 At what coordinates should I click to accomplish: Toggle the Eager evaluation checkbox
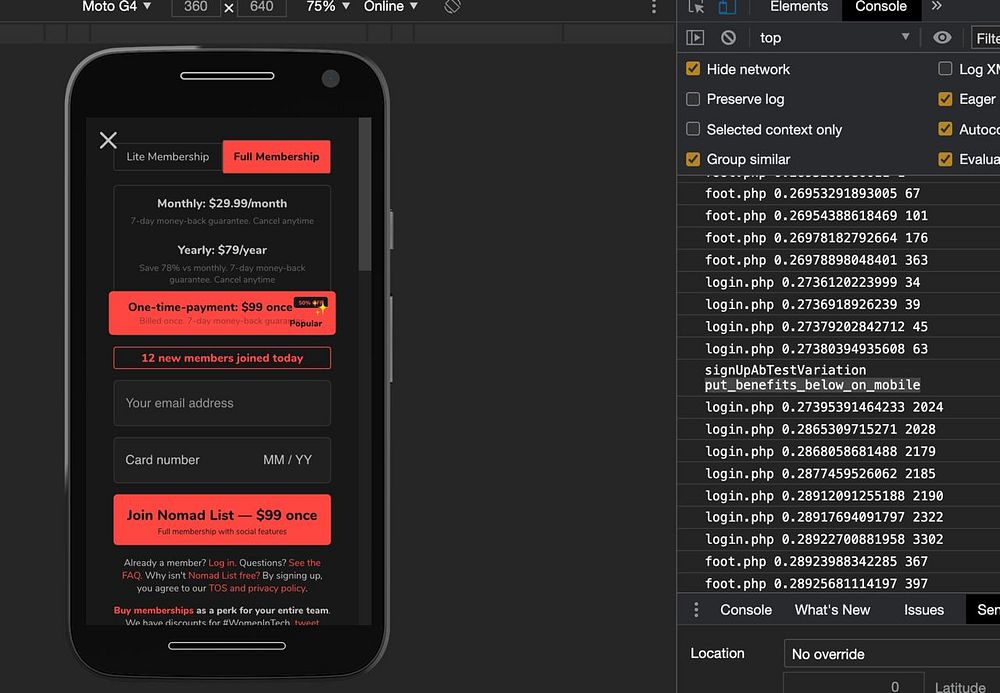click(945, 99)
